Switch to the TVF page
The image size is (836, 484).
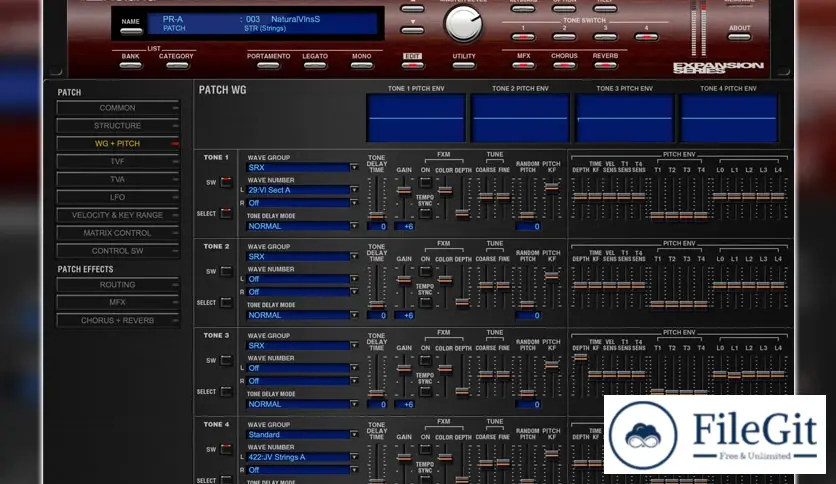[118, 162]
